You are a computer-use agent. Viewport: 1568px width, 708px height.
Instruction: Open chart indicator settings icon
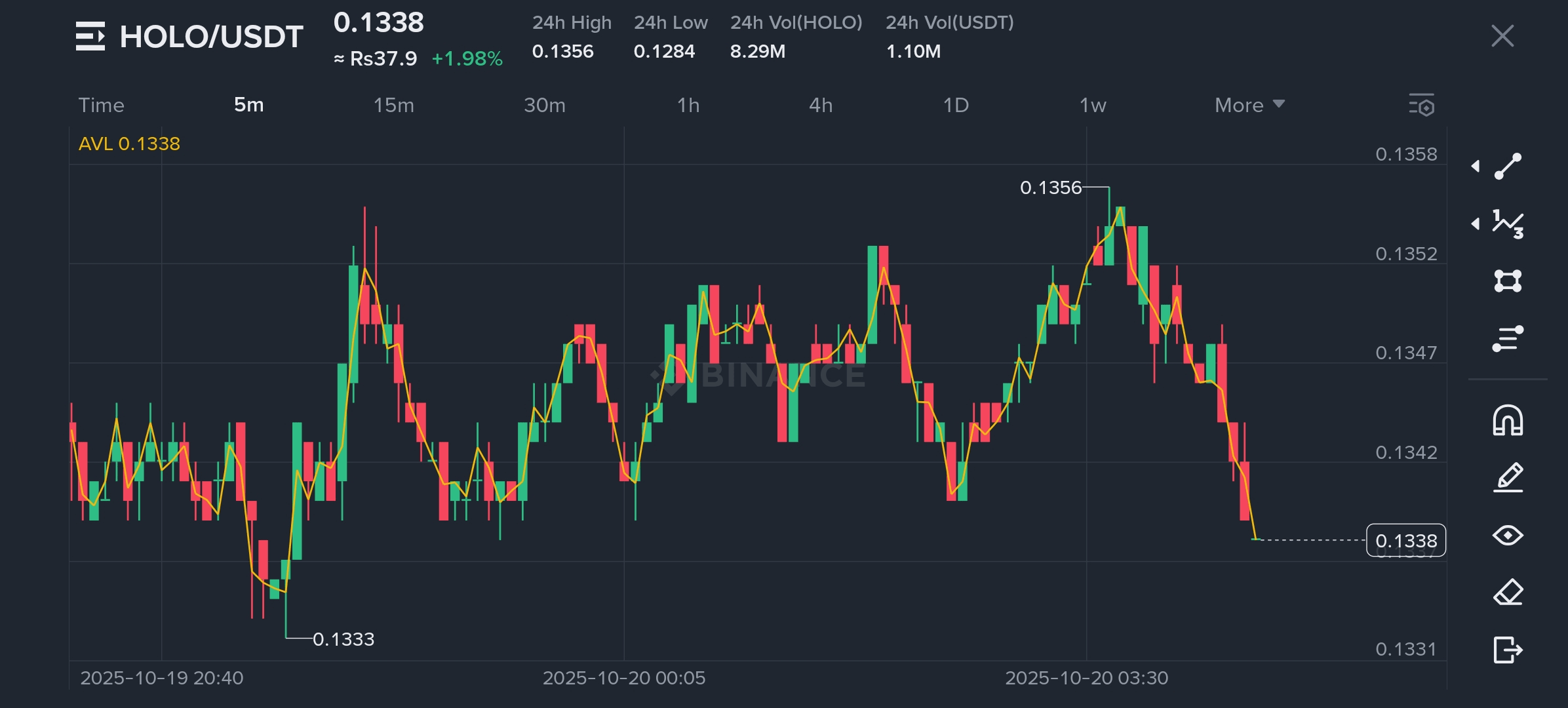[1421, 105]
